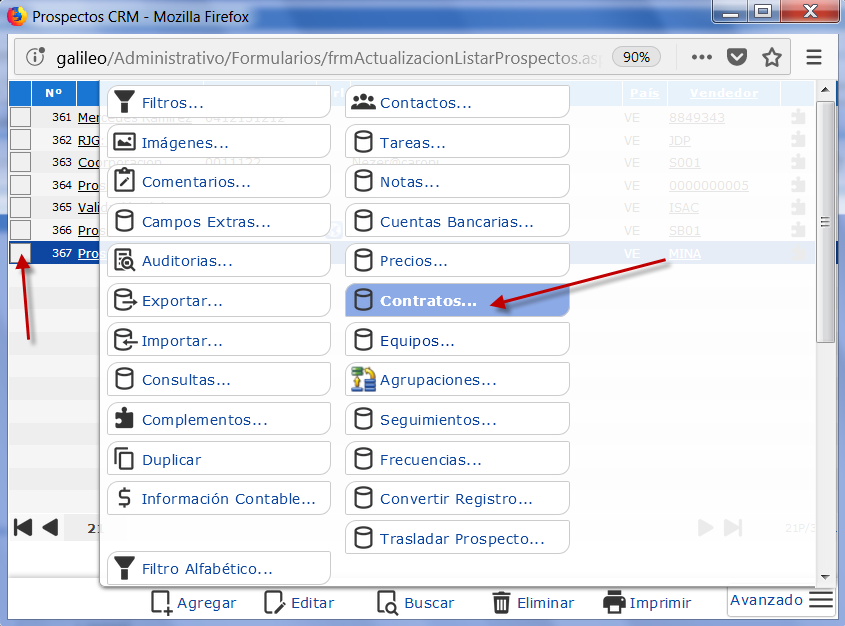Click the Convertir Registro icon
The width and height of the screenshot is (845, 626).
click(363, 499)
